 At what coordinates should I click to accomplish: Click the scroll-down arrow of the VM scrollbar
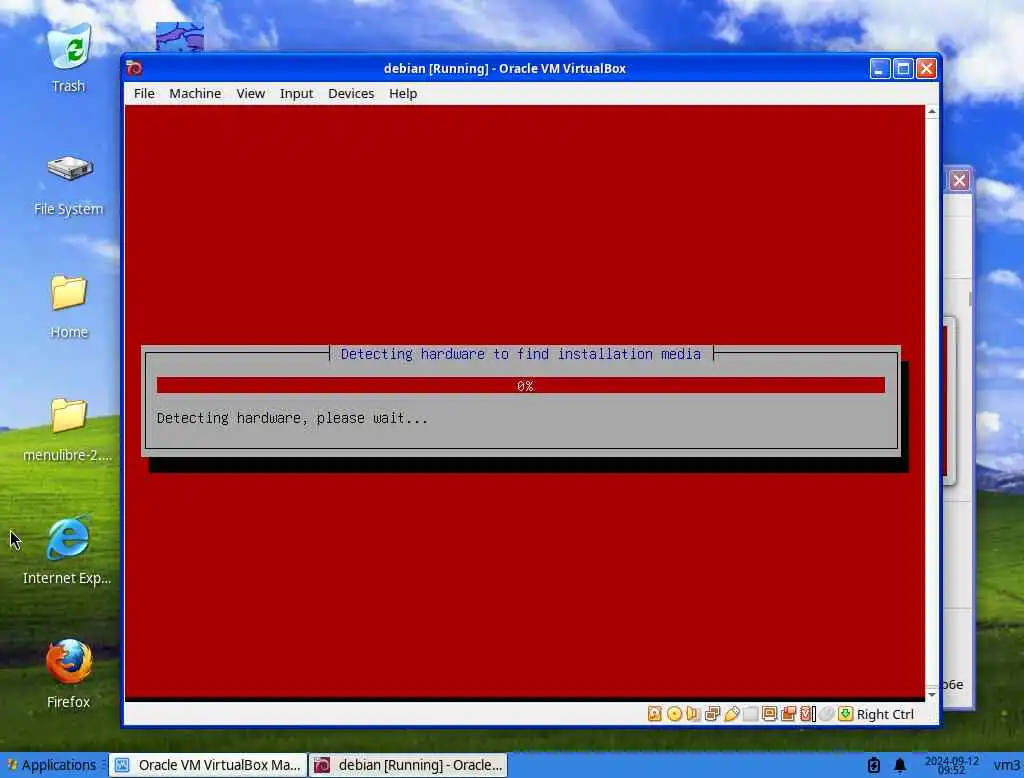click(x=932, y=694)
